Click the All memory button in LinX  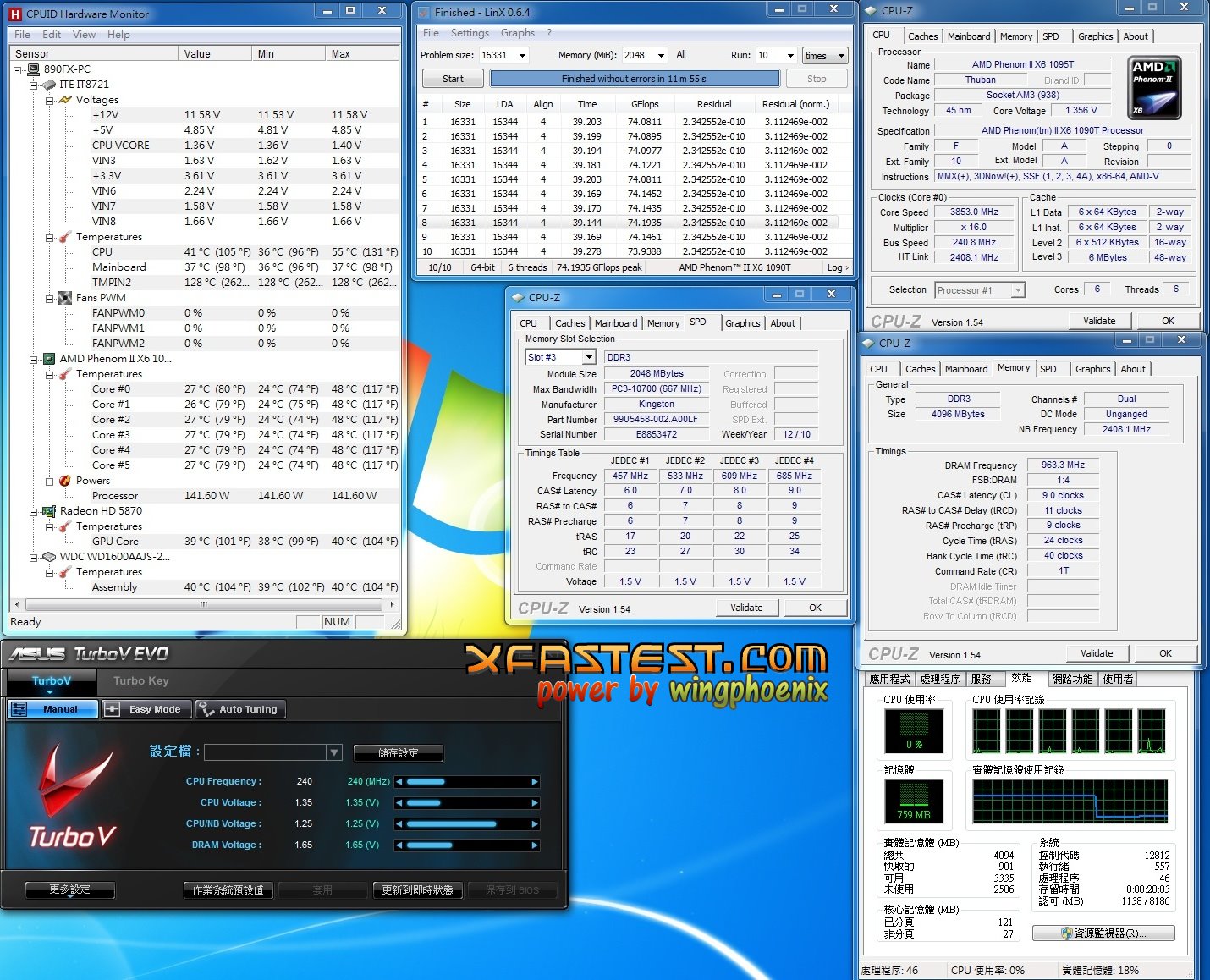(x=681, y=54)
